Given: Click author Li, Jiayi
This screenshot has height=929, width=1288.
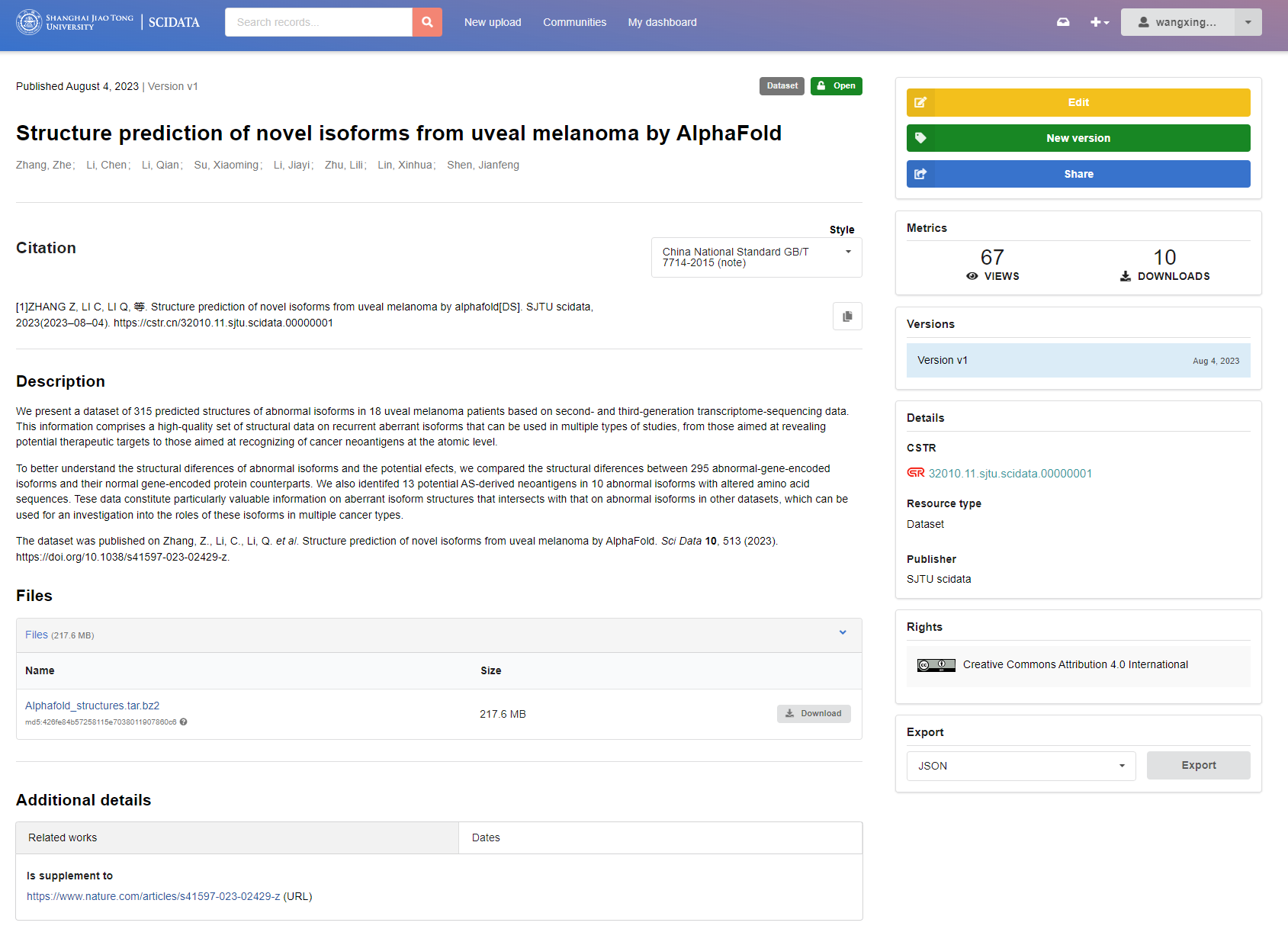Looking at the screenshot, I should click(x=292, y=165).
